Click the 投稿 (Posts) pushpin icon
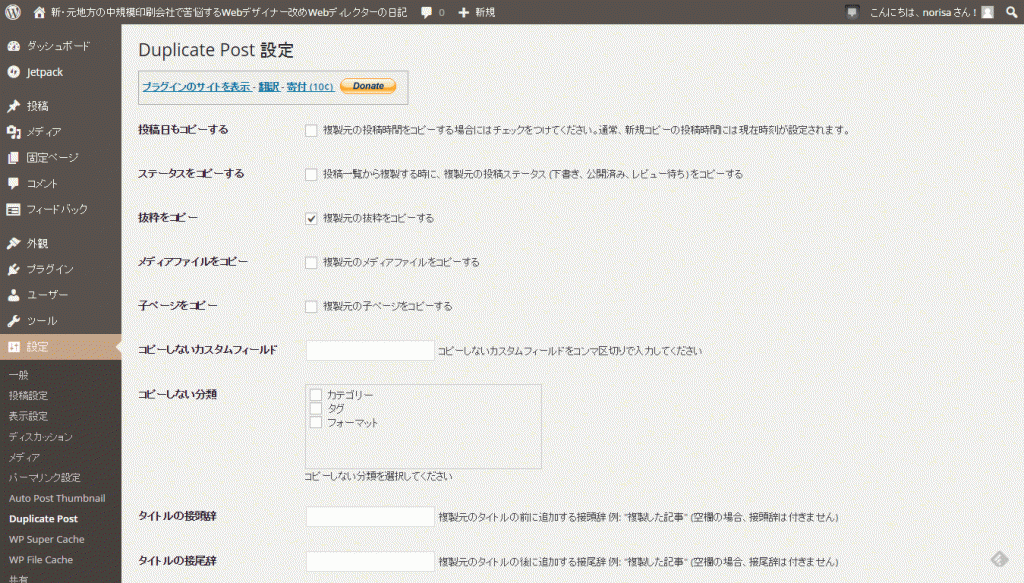Image resolution: width=1024 pixels, height=583 pixels. point(14,105)
